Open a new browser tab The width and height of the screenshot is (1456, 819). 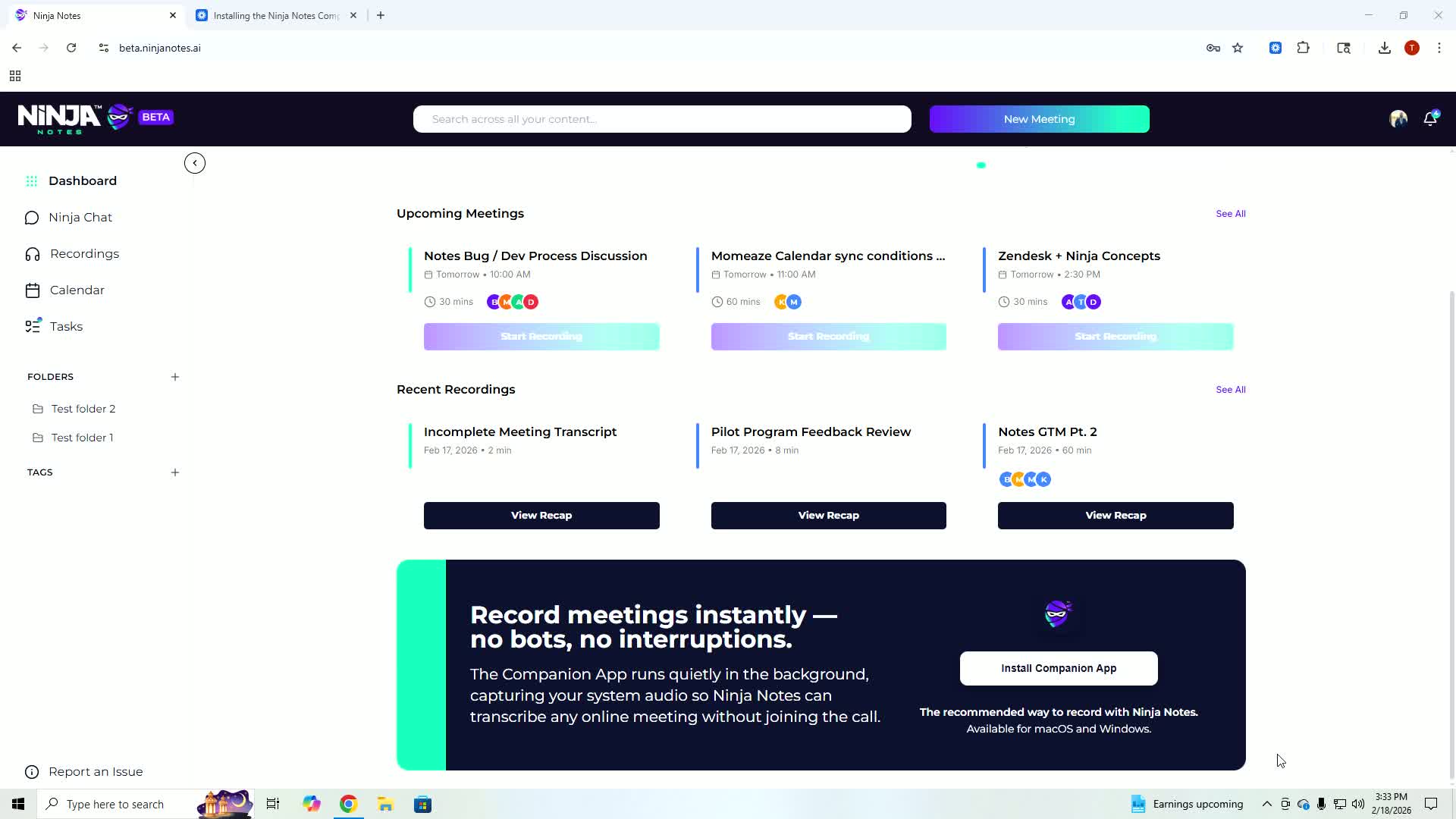[381, 15]
